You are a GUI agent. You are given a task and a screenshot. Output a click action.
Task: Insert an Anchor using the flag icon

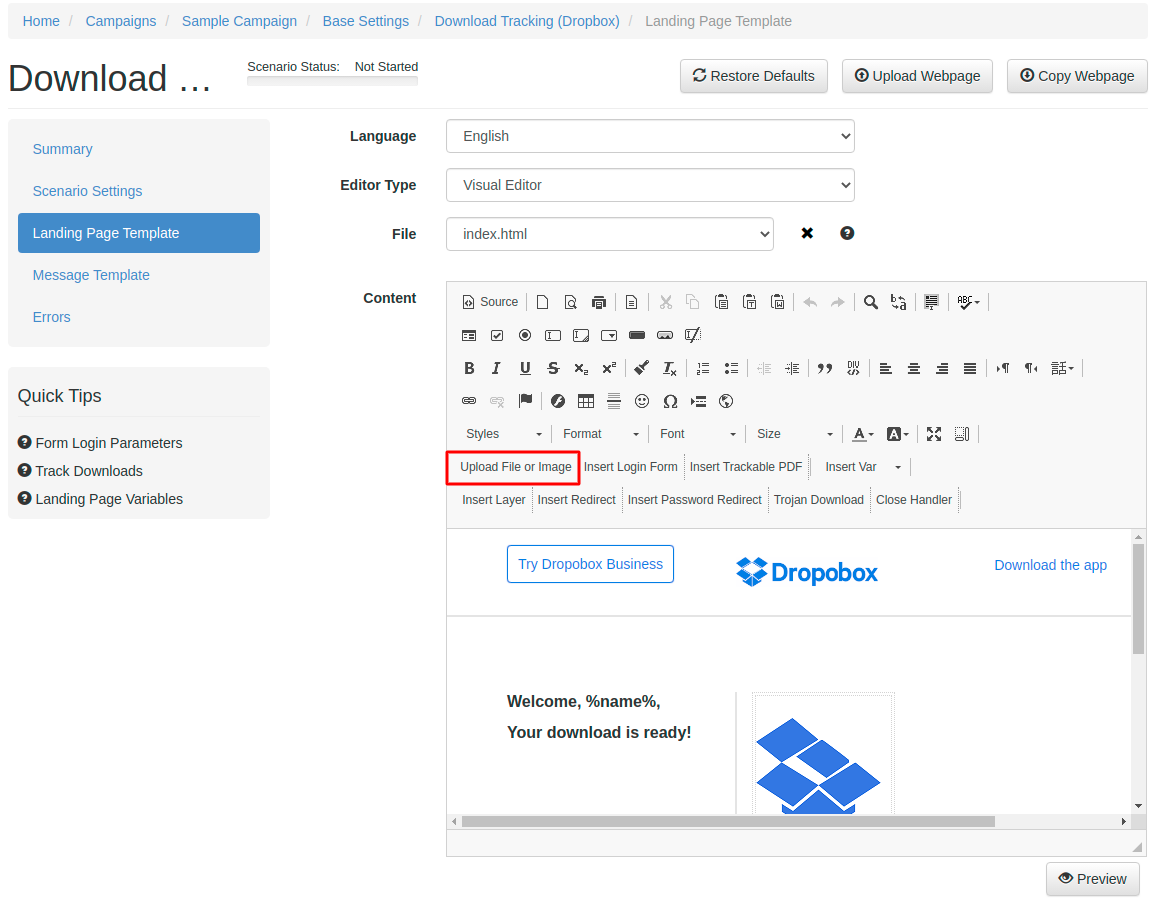526,401
